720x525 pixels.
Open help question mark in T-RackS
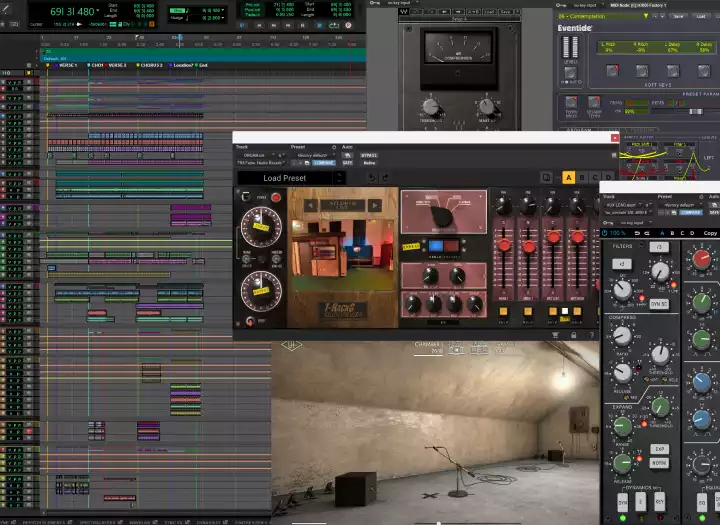point(591,335)
